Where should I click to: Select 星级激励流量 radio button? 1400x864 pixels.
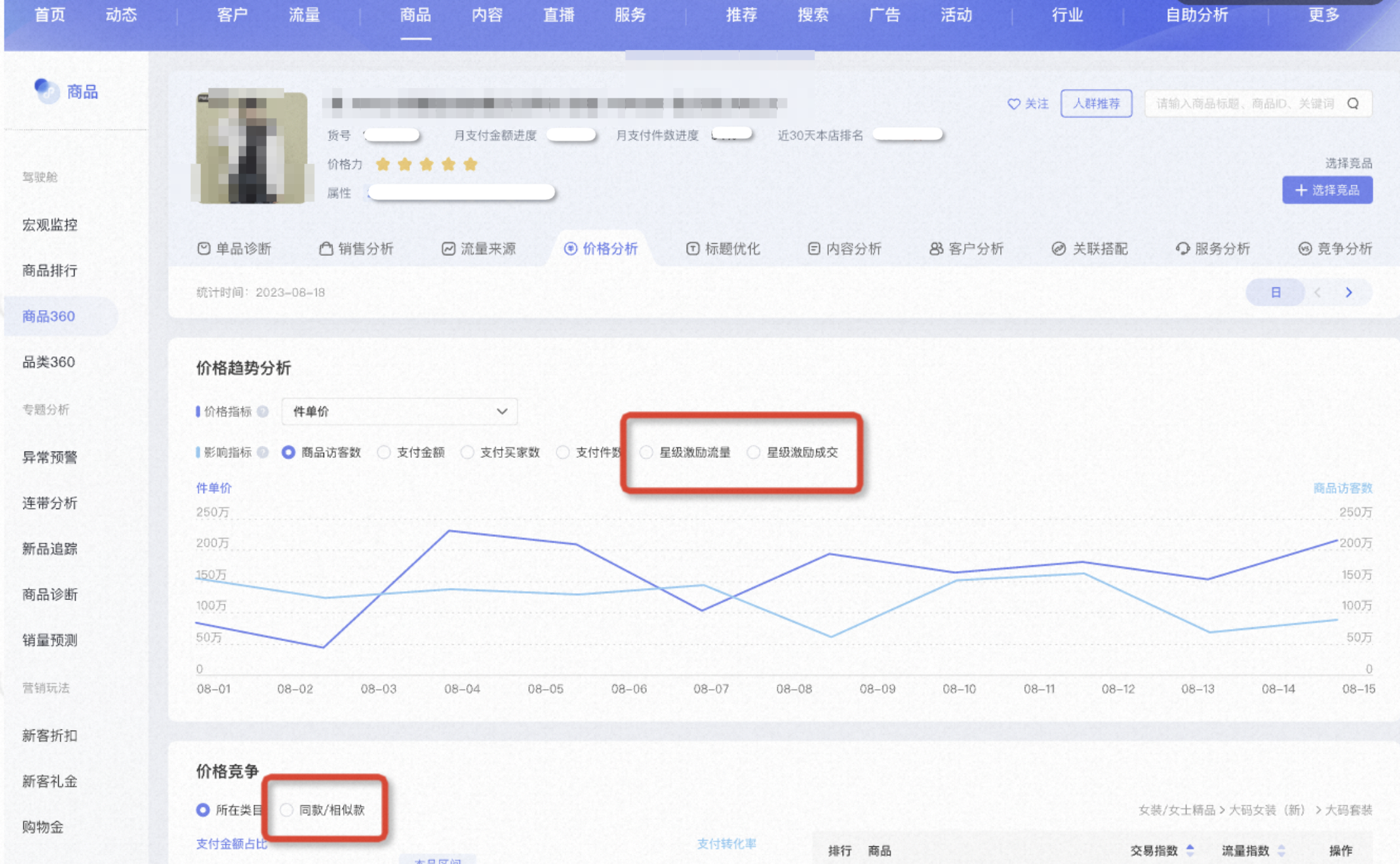[x=646, y=452]
